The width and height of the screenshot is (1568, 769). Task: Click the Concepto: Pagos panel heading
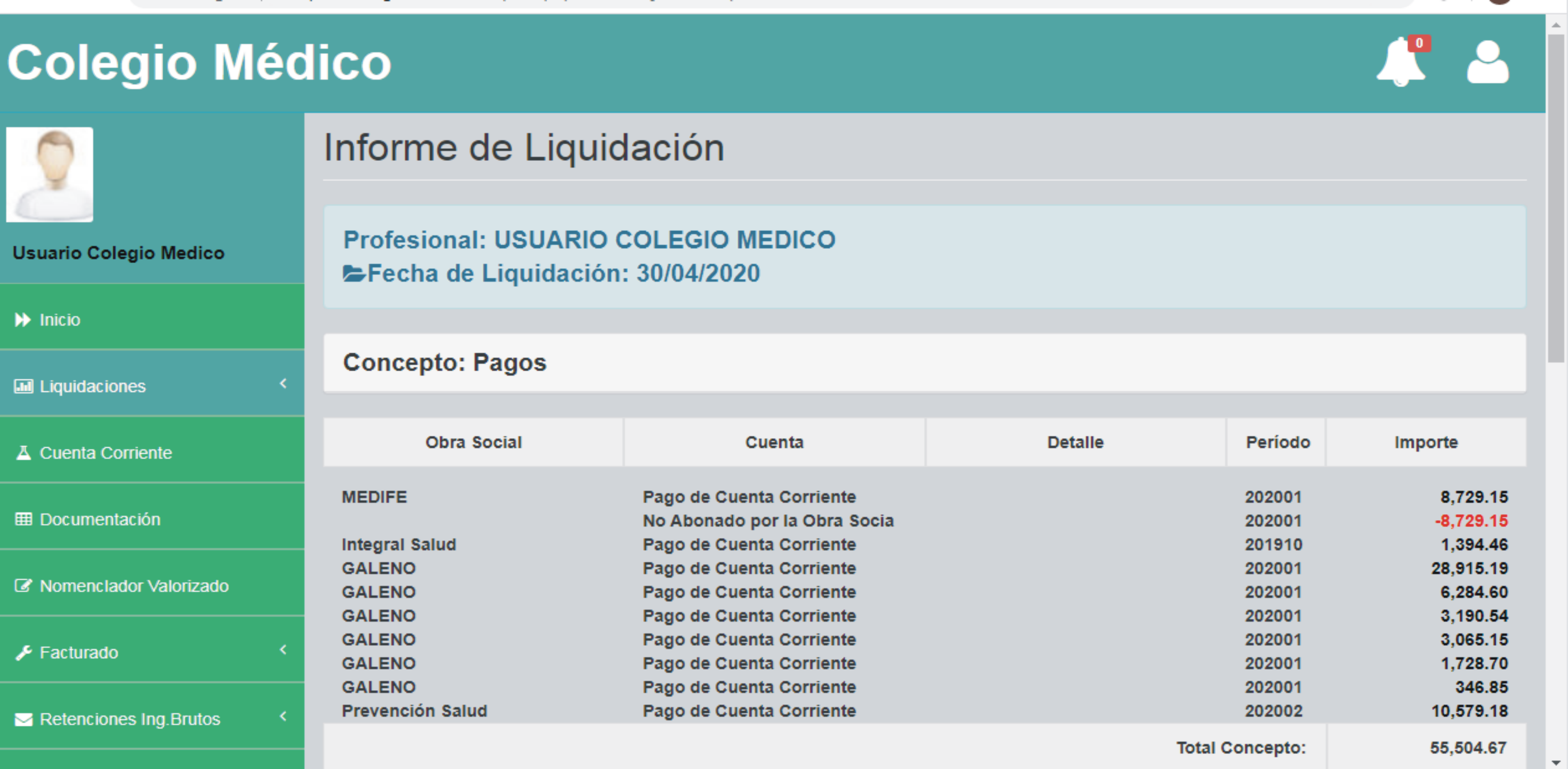[x=444, y=363]
